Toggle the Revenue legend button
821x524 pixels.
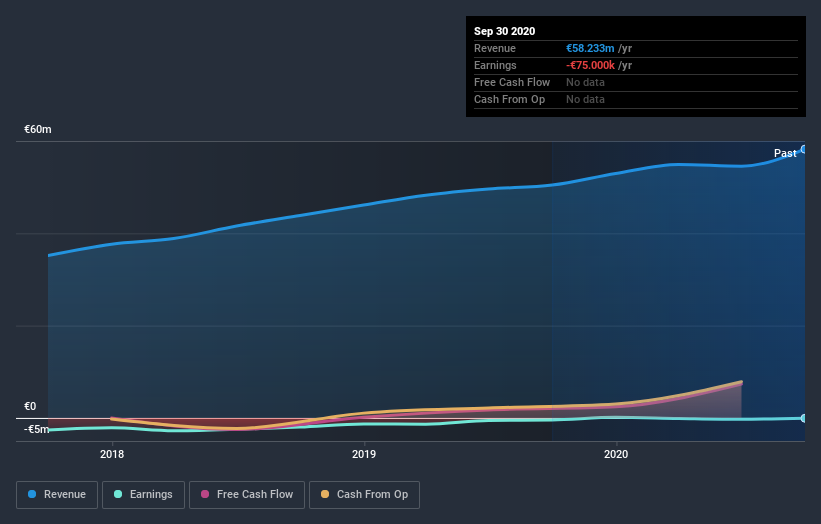click(x=57, y=495)
